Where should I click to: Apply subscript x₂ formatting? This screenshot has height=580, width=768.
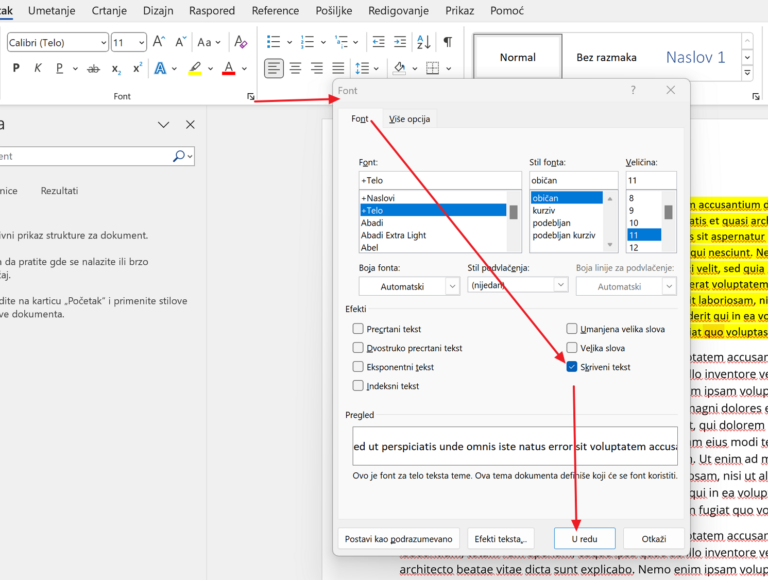click(116, 69)
